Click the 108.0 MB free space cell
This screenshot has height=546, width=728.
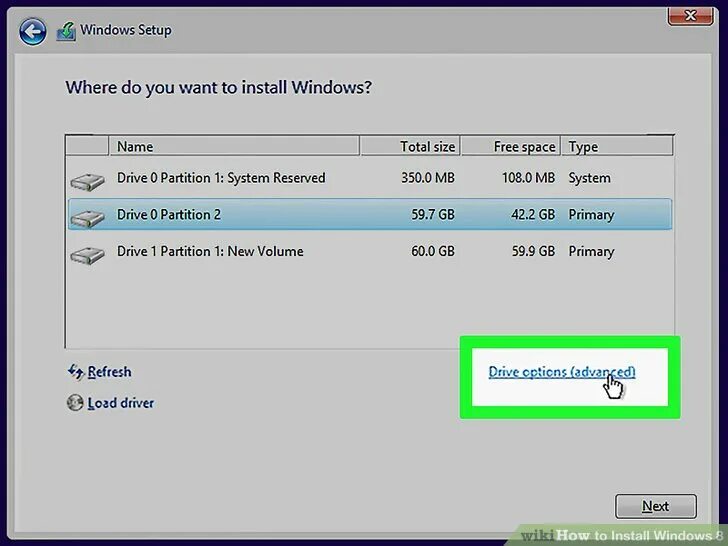tap(528, 178)
